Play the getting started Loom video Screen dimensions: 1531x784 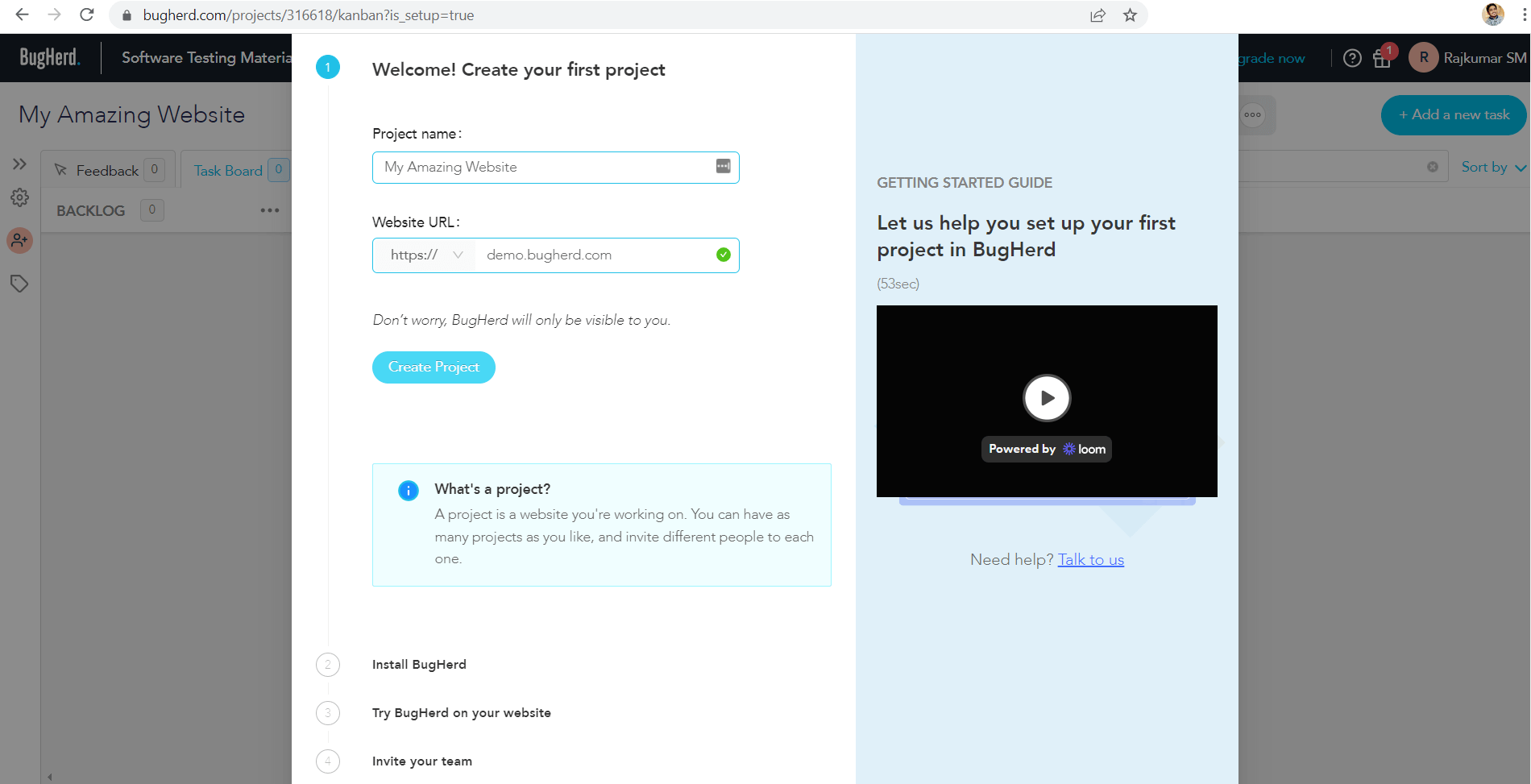(1047, 398)
